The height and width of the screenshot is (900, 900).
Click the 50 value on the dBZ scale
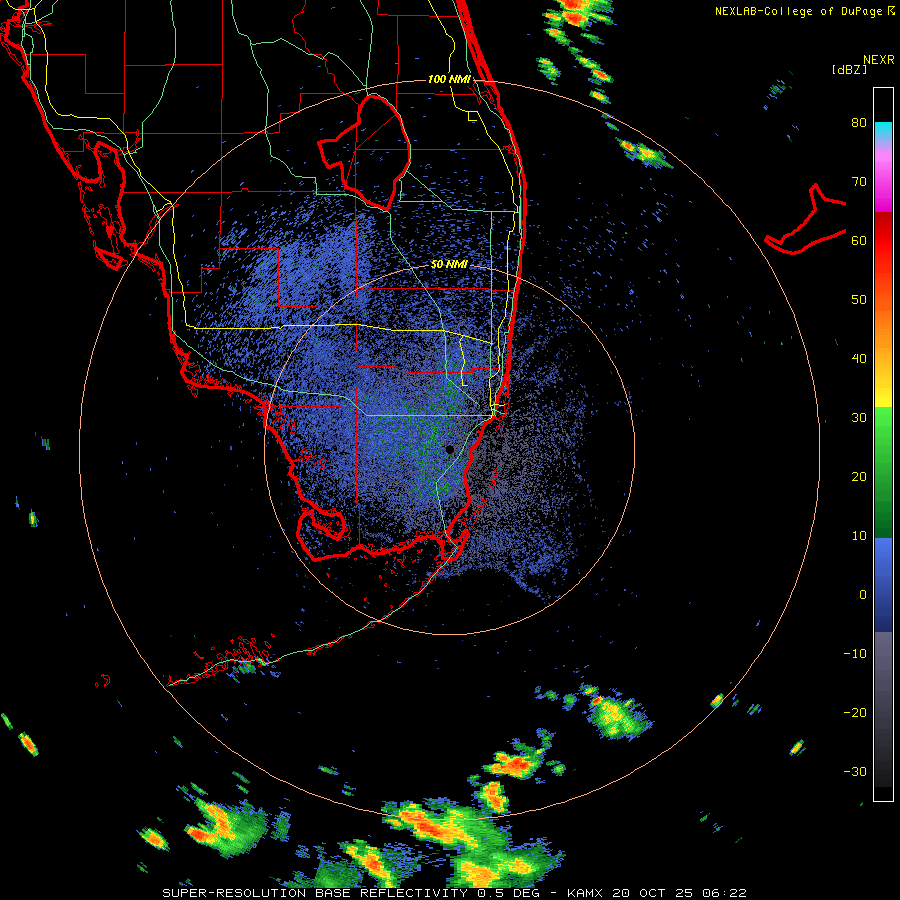(x=859, y=300)
